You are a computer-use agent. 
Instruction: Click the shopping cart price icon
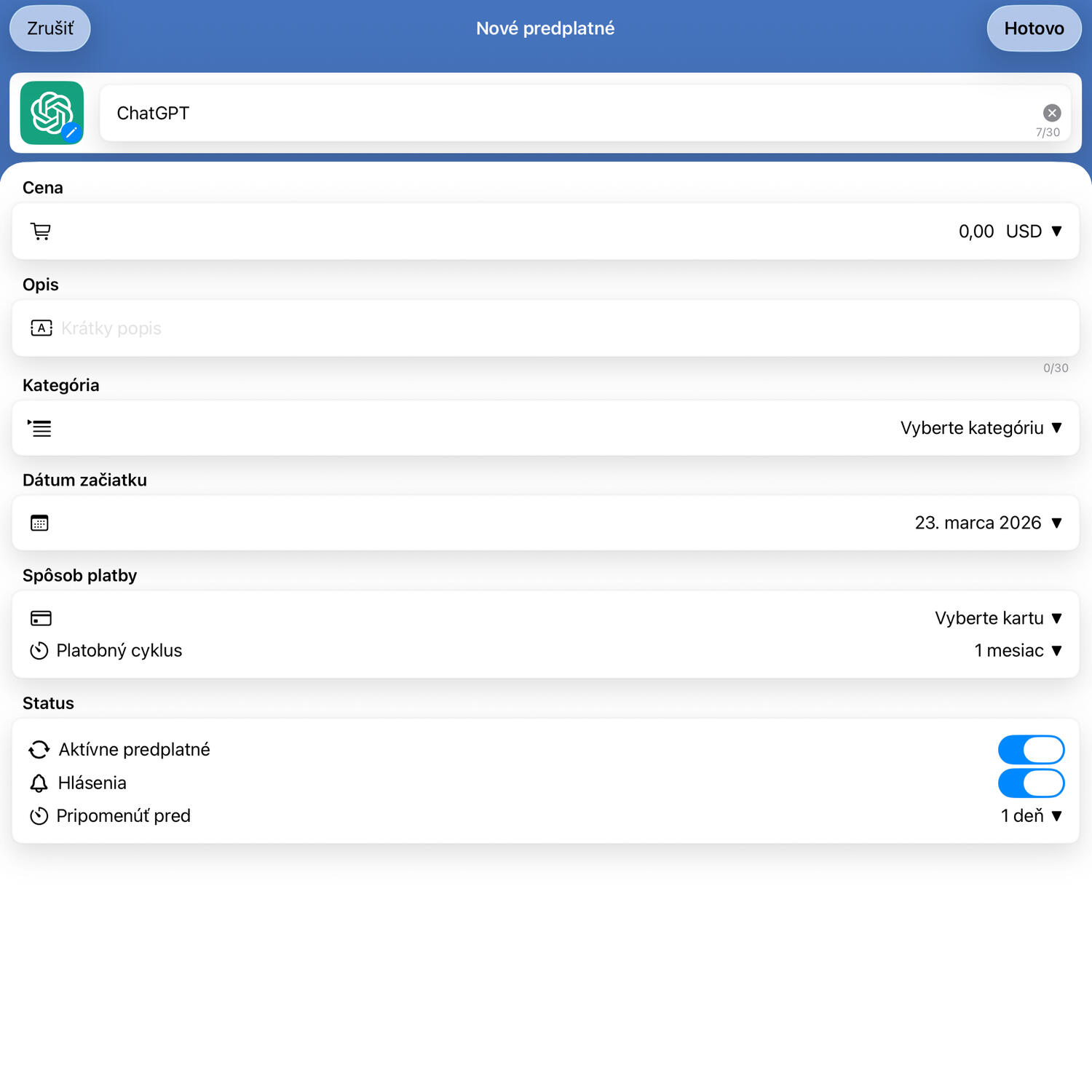41,232
